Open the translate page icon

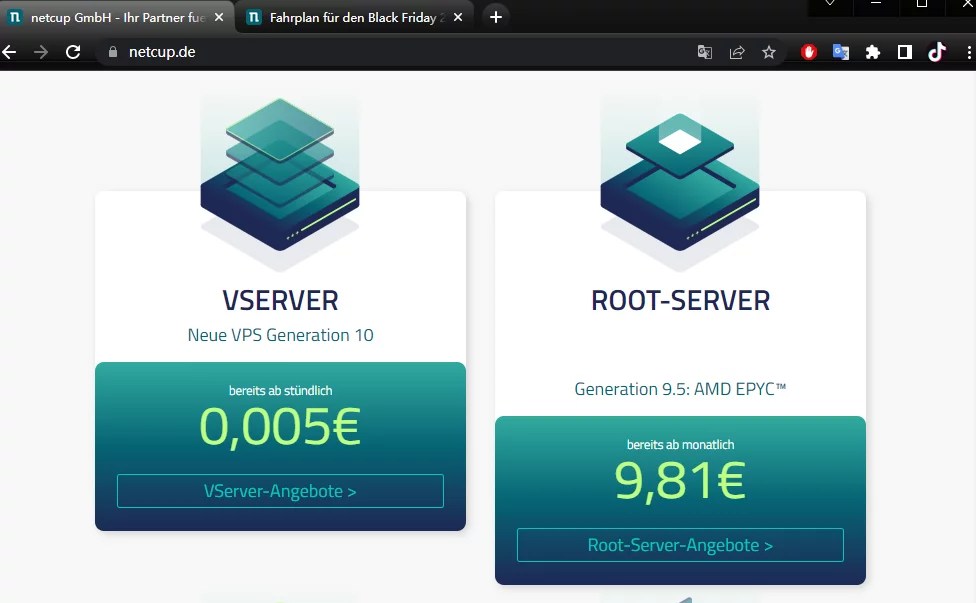click(x=705, y=52)
